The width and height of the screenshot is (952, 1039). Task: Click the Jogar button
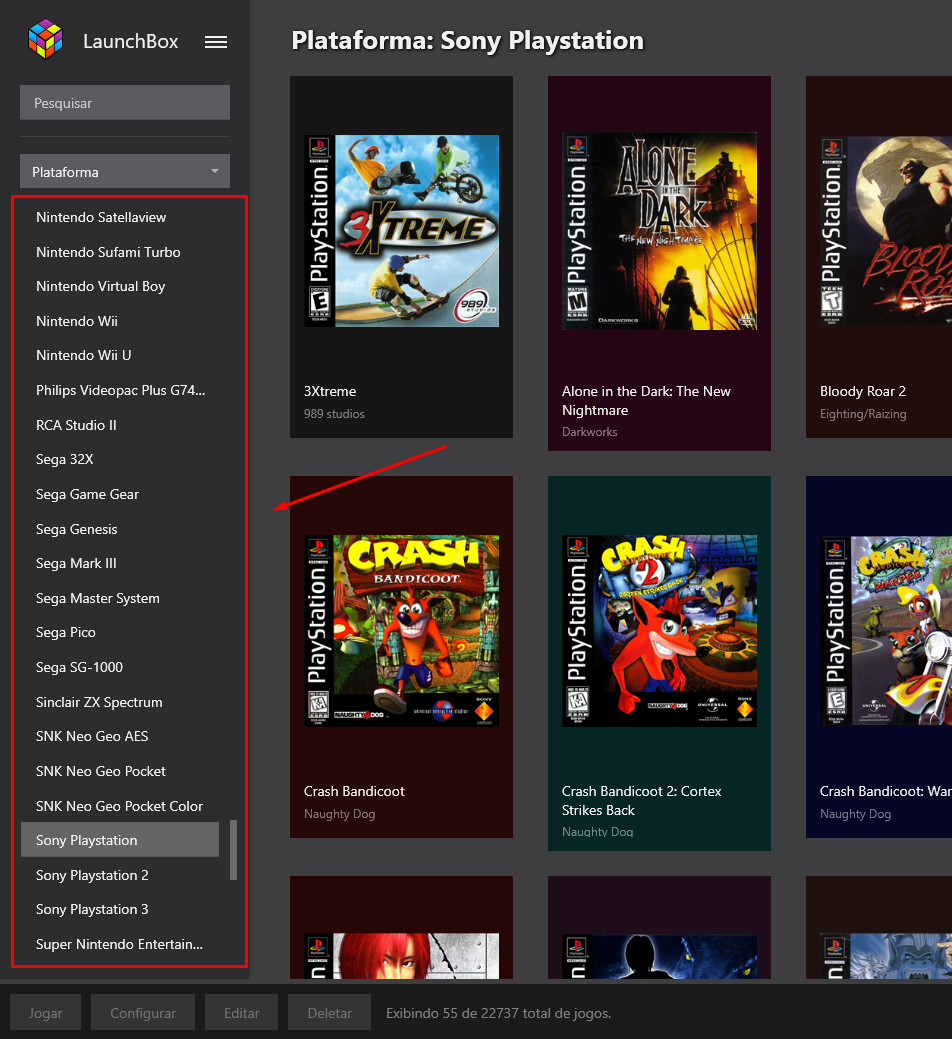(45, 1013)
